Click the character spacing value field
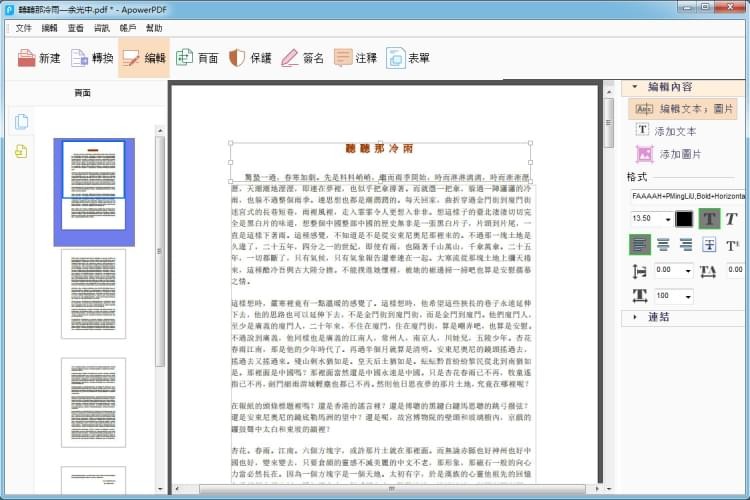750x500 pixels. click(735, 270)
